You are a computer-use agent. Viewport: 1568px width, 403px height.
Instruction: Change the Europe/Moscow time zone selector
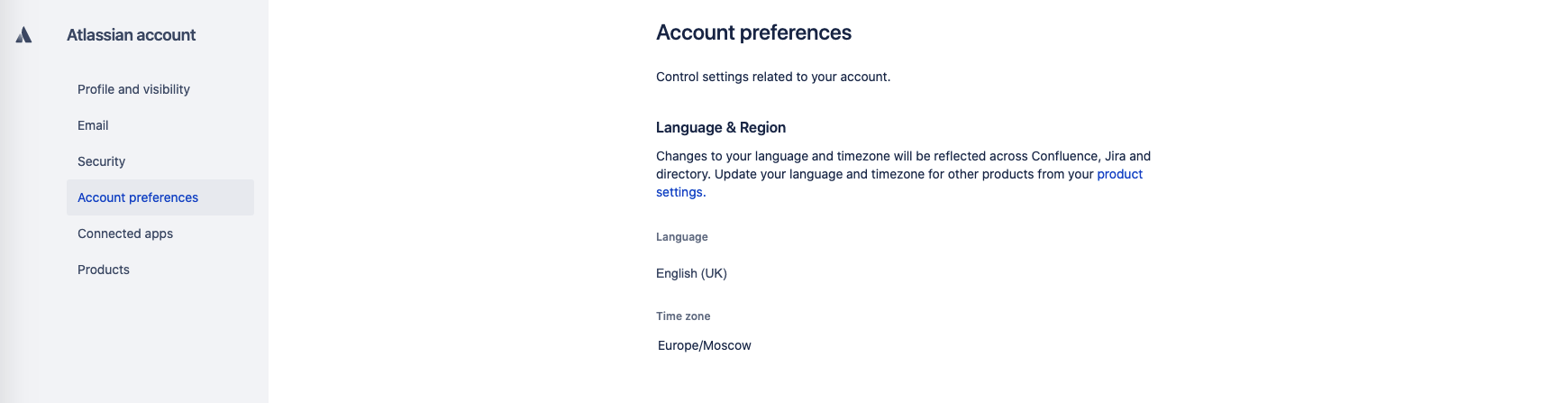coord(704,345)
